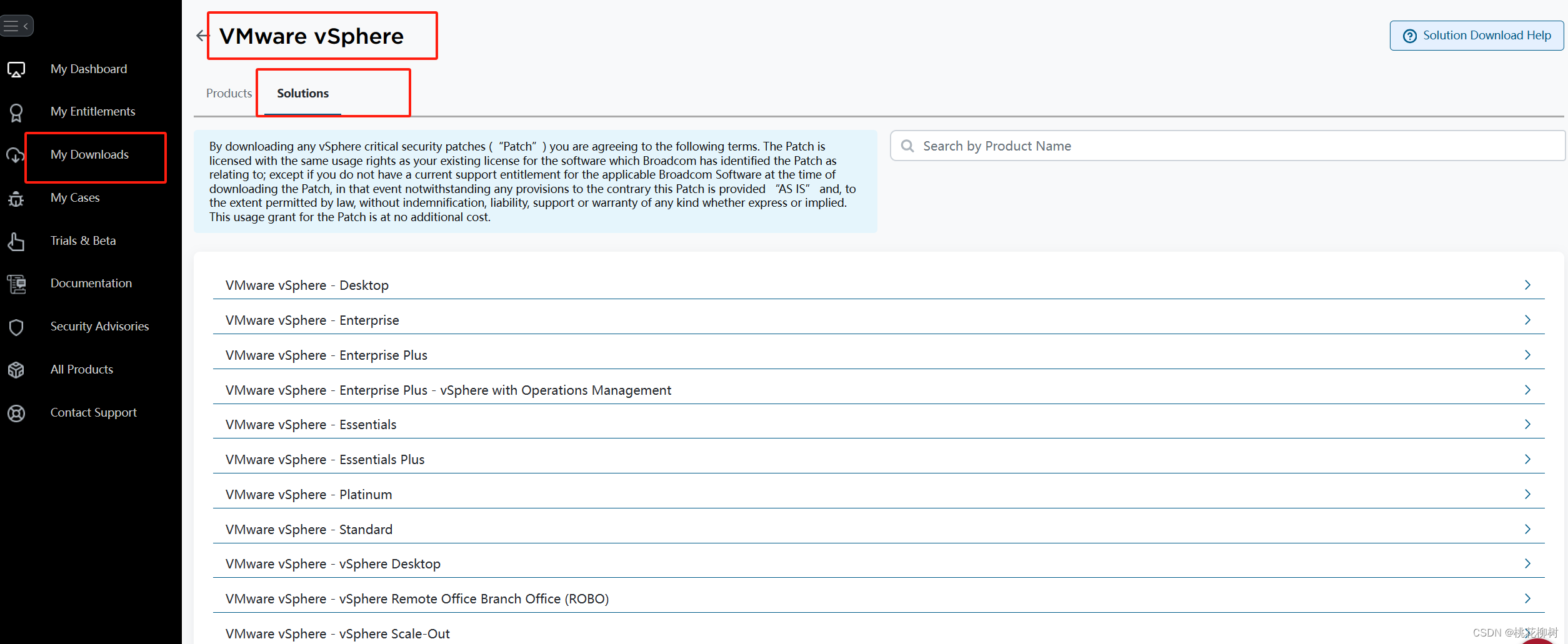Viewport: 1568px width, 644px height.
Task: Open 'VMware vSphere - Enterprise Plus' row text
Action: pyautogui.click(x=326, y=355)
